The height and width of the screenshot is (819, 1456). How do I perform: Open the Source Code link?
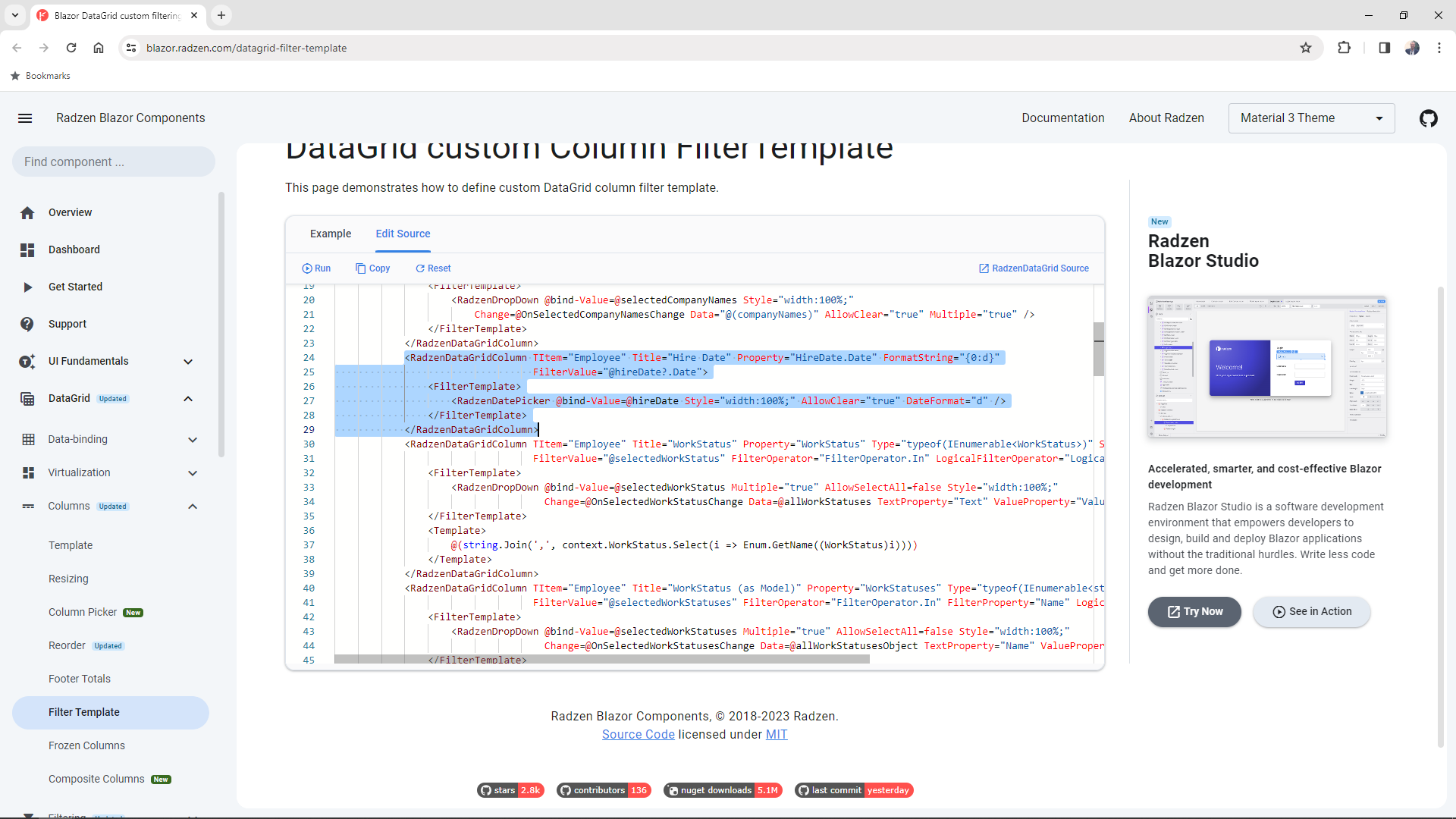[x=638, y=735]
